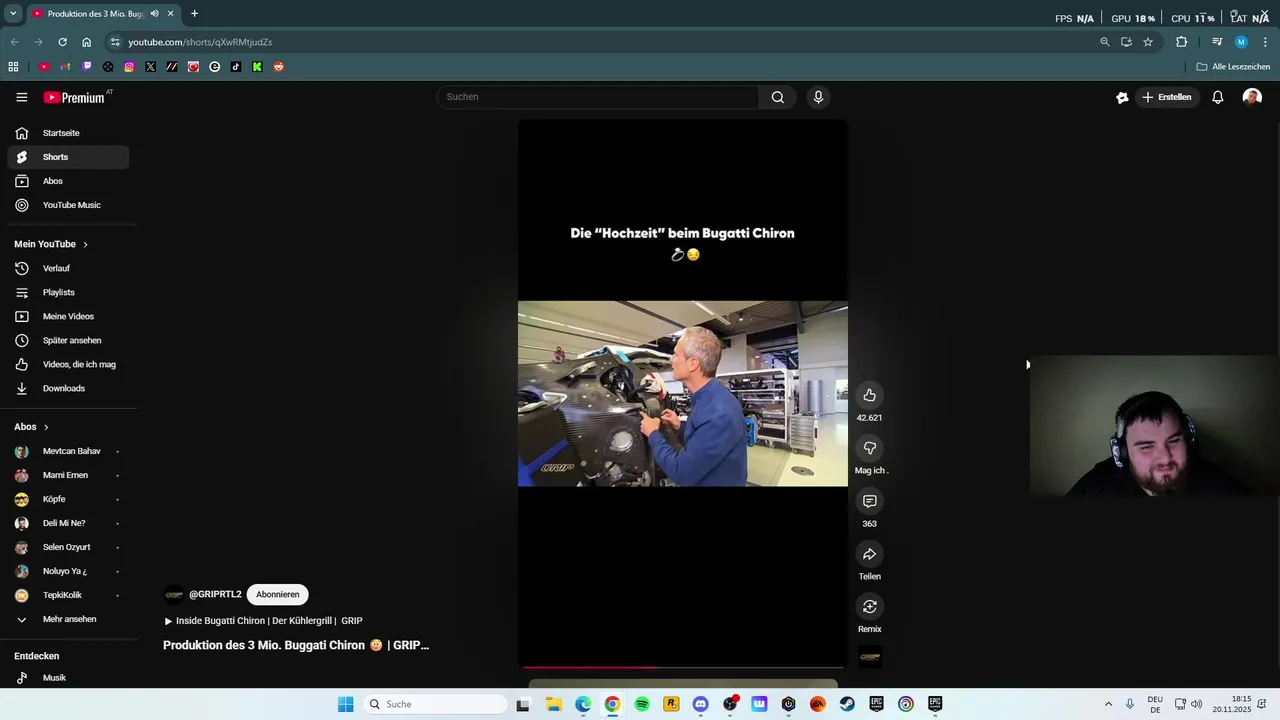Open Steam from the taskbar

(x=847, y=704)
